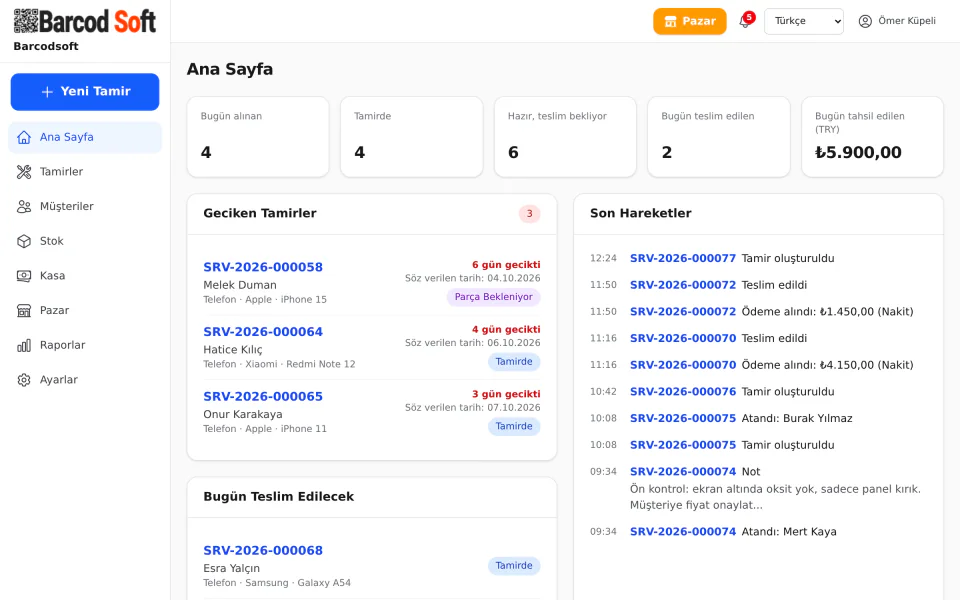The width and height of the screenshot is (960, 600).
Task: Click the Hazır, teslim bekliyor stat card
Action: click(x=565, y=137)
